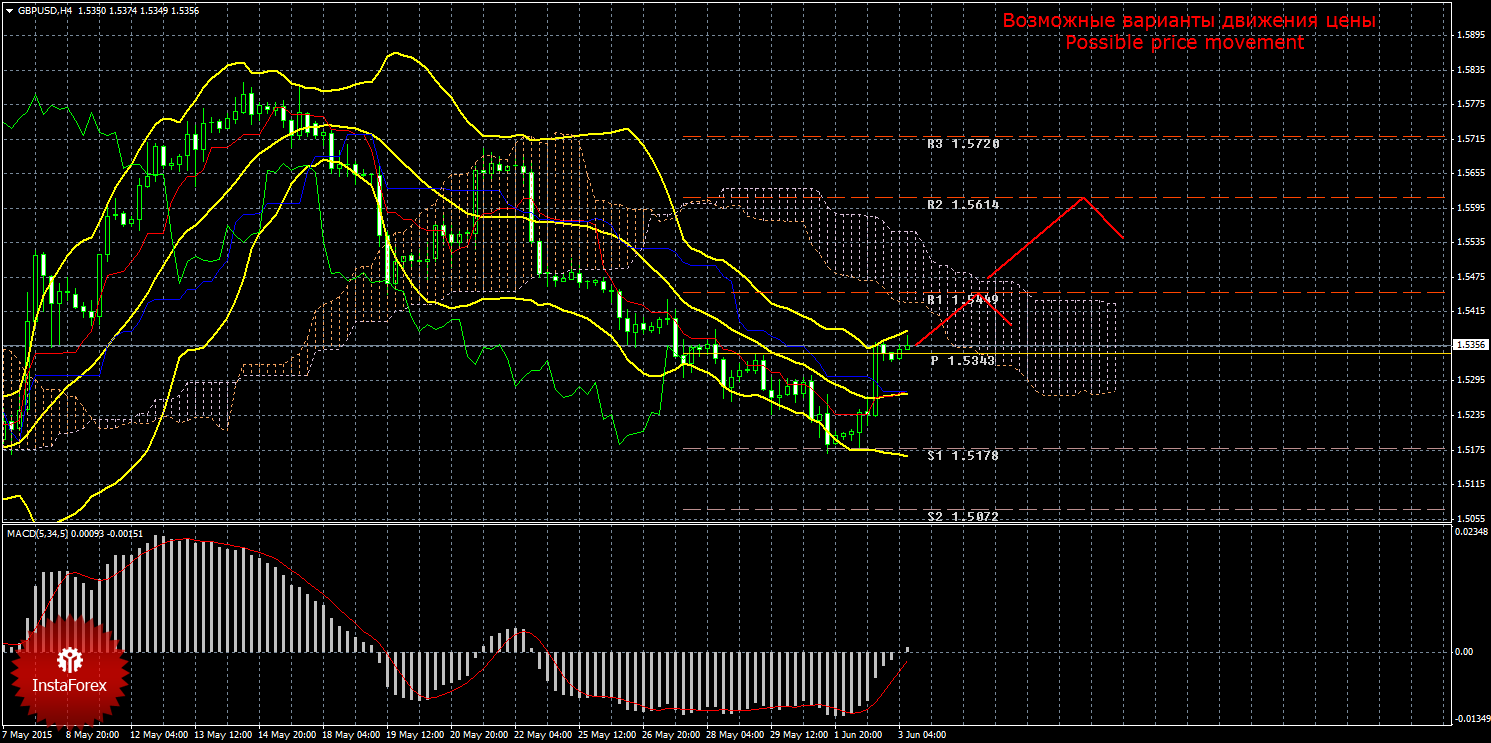Click the '19 May 12:00' time axis label
1491x743 pixels.
tap(415, 734)
